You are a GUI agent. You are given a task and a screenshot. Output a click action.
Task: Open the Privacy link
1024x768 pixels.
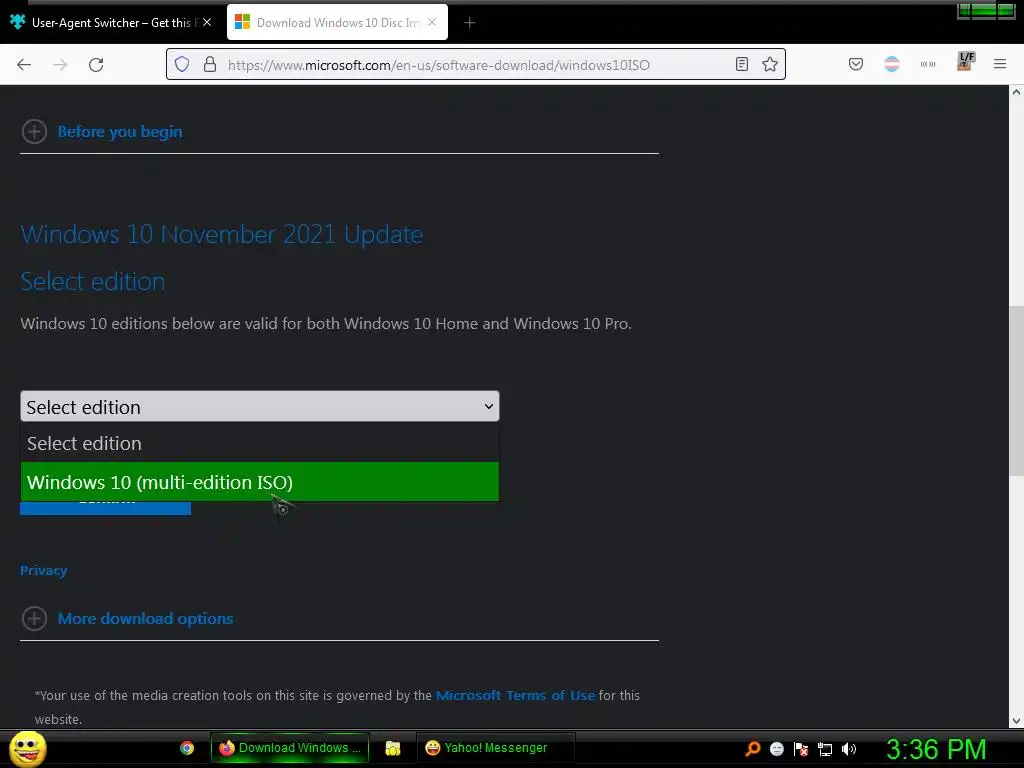[43, 570]
